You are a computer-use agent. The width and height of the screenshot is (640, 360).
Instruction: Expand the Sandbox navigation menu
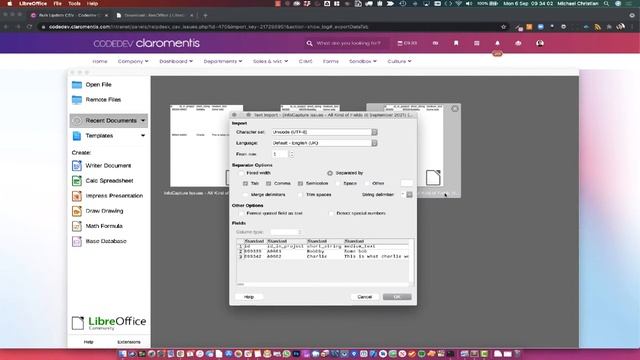(362, 61)
